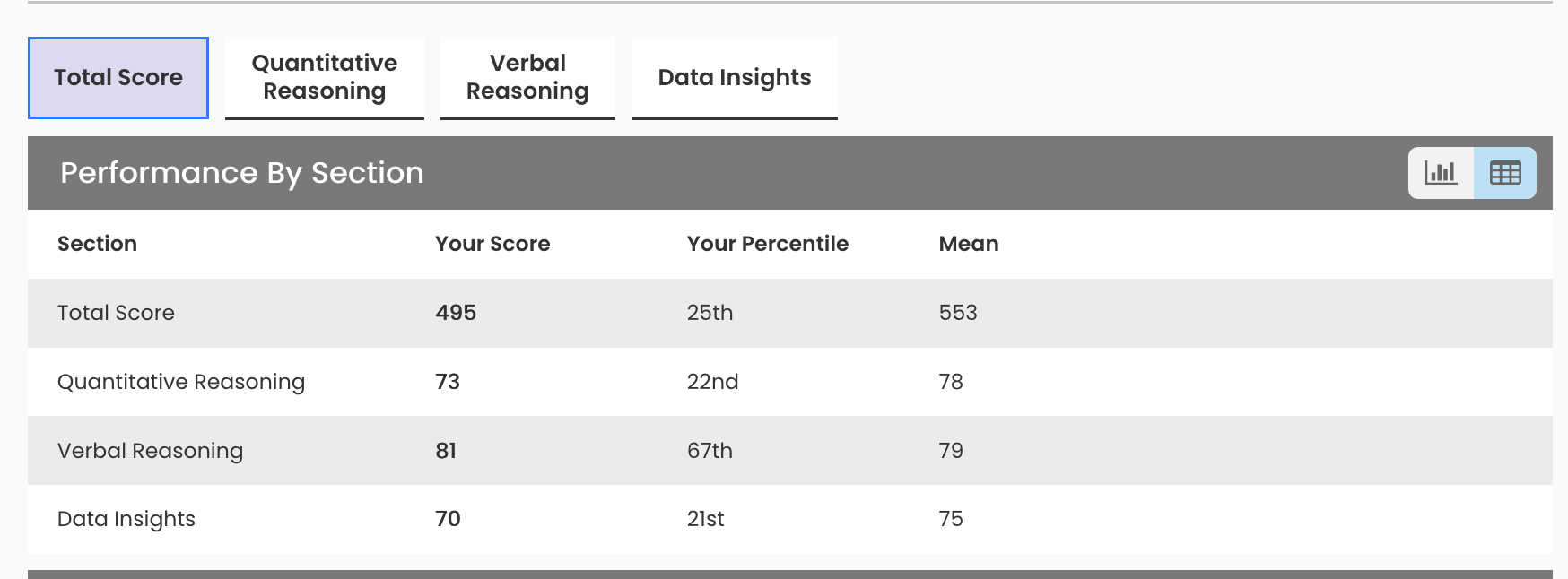Viewport: 1568px width, 579px height.
Task: Switch to bar chart view
Action: click(x=1441, y=173)
